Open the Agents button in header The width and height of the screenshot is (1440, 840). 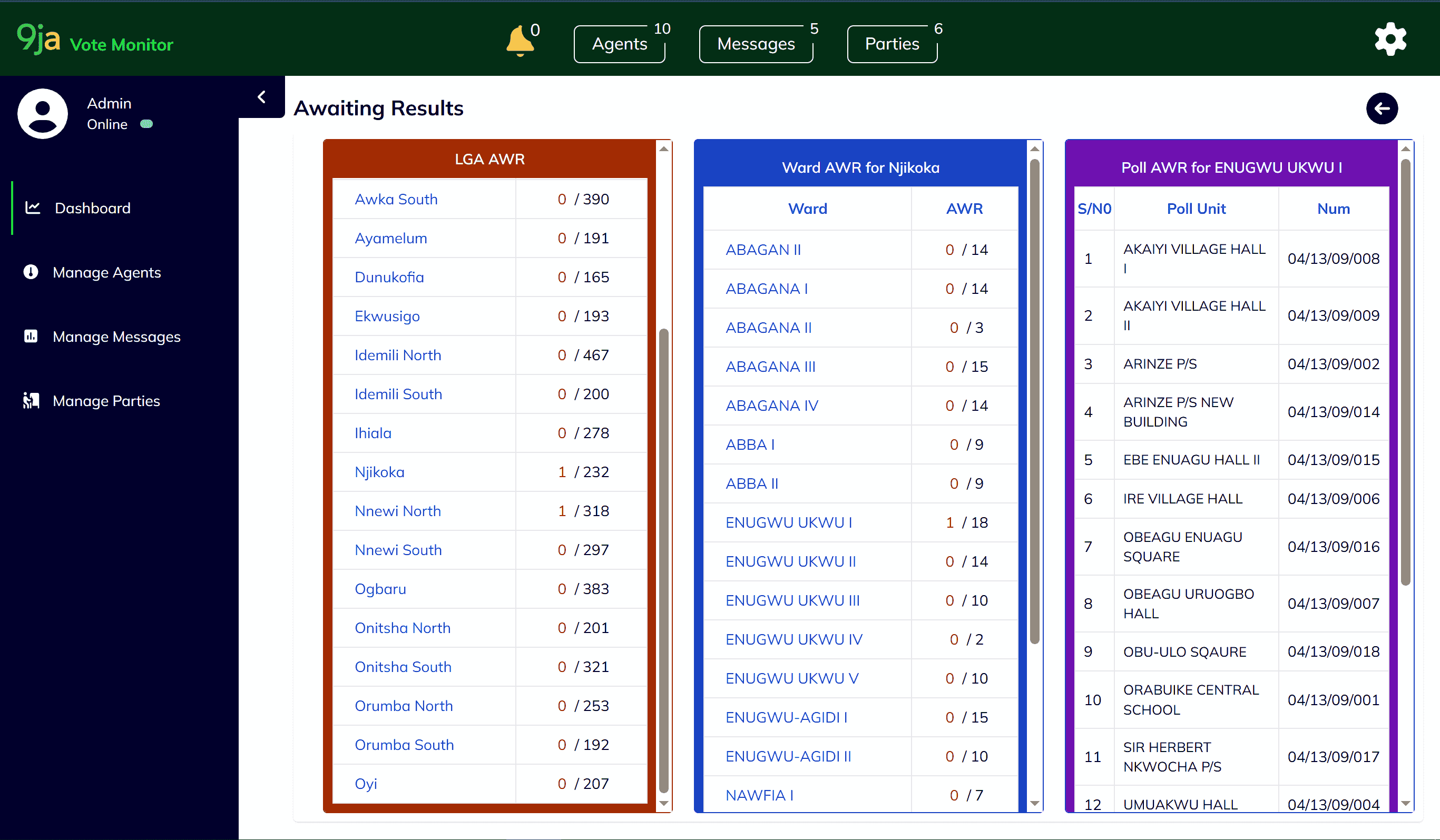click(619, 44)
